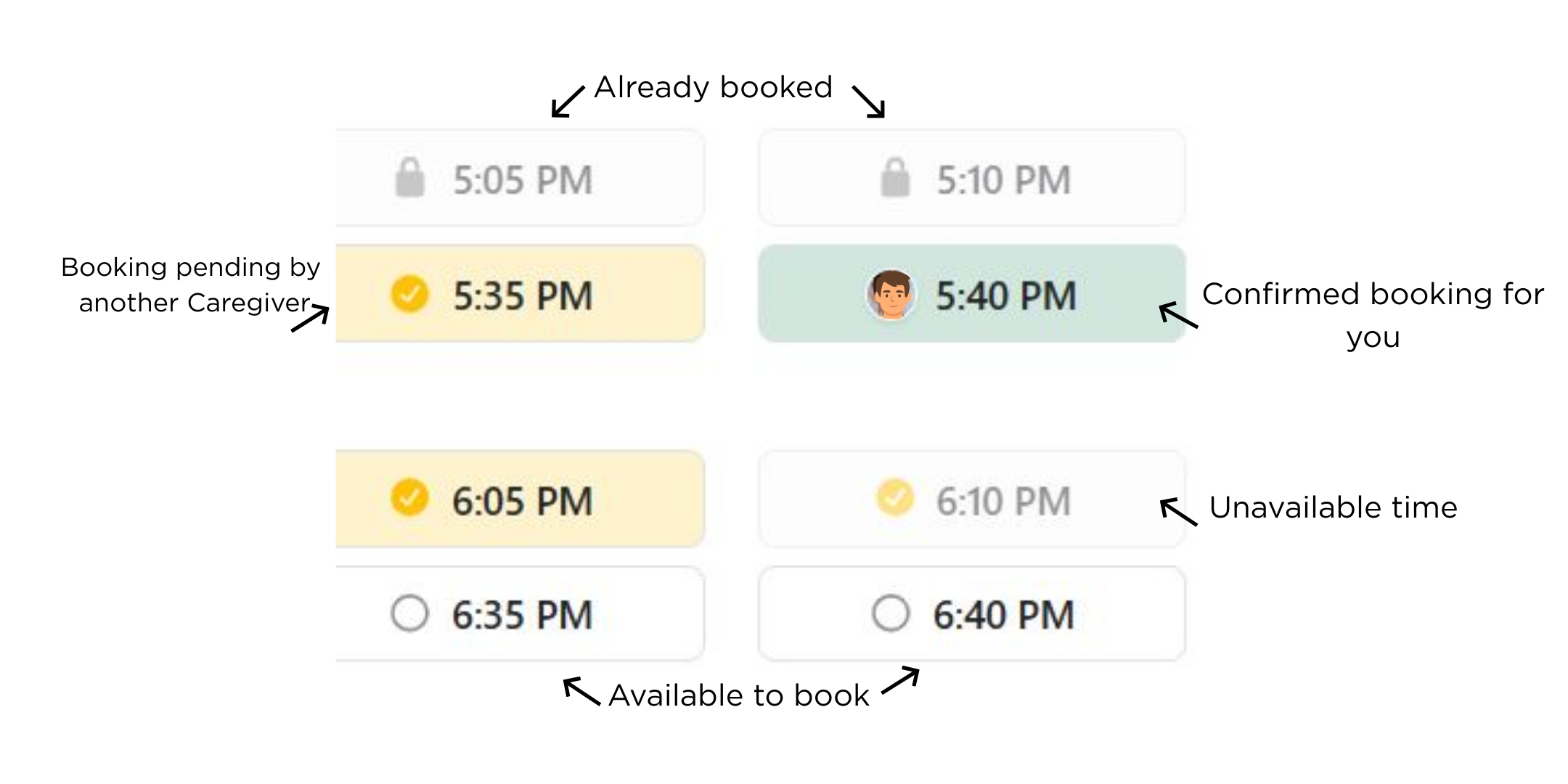Image resolution: width=1568 pixels, height=784 pixels.
Task: Click the locked 5:10 PM slot
Action: point(972,178)
